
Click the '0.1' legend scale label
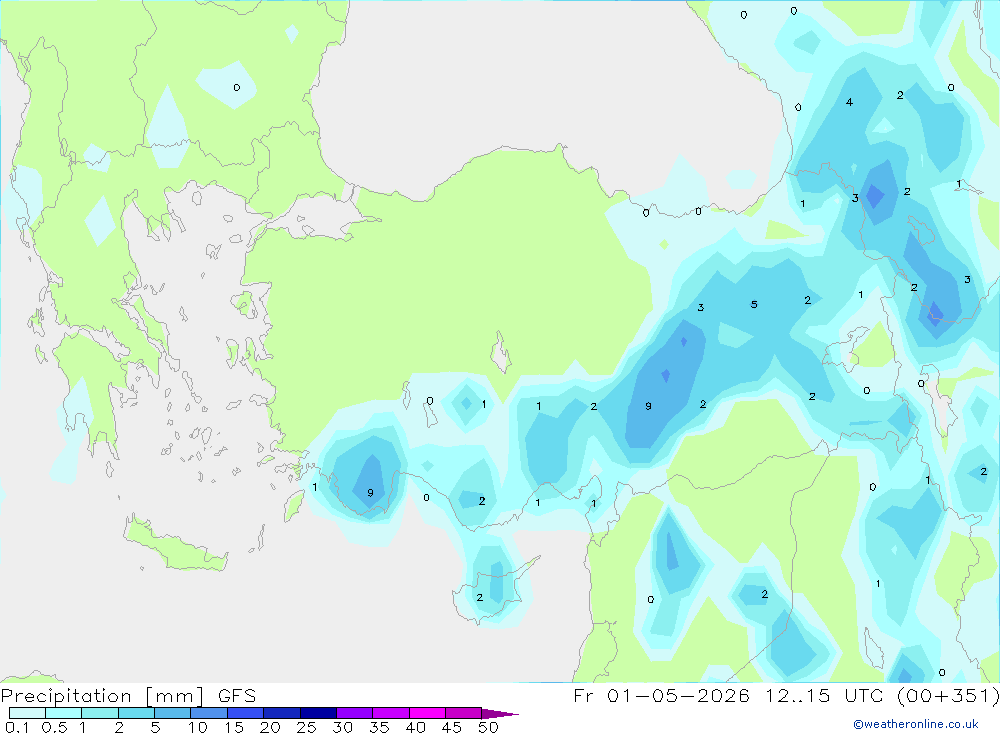point(17,727)
